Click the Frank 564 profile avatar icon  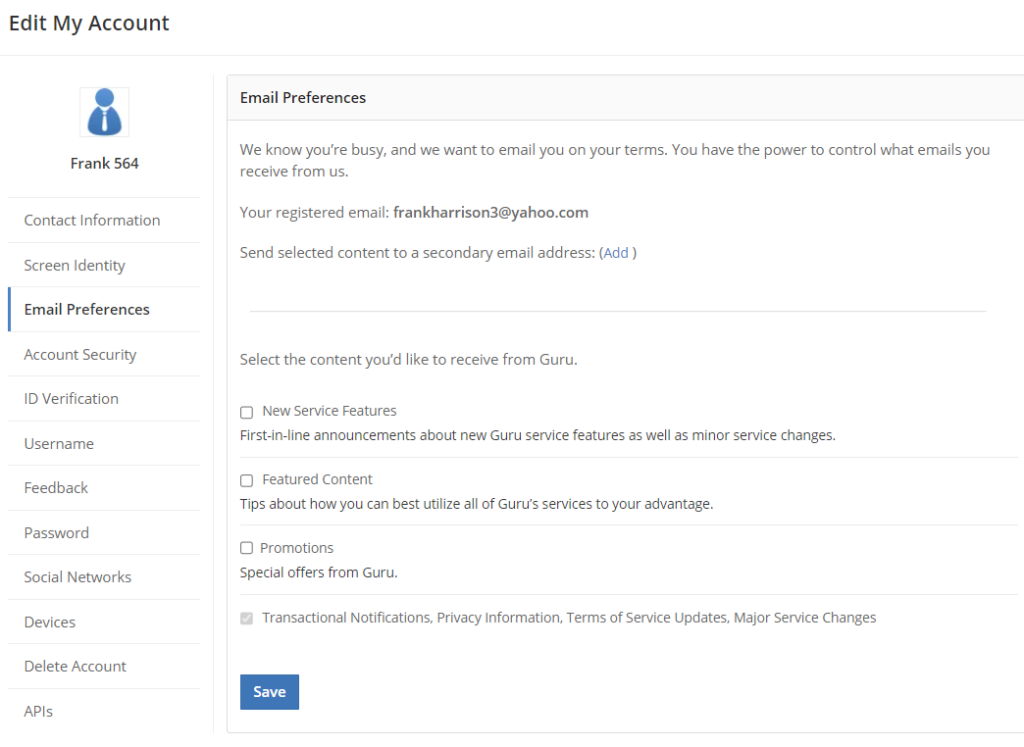(104, 112)
